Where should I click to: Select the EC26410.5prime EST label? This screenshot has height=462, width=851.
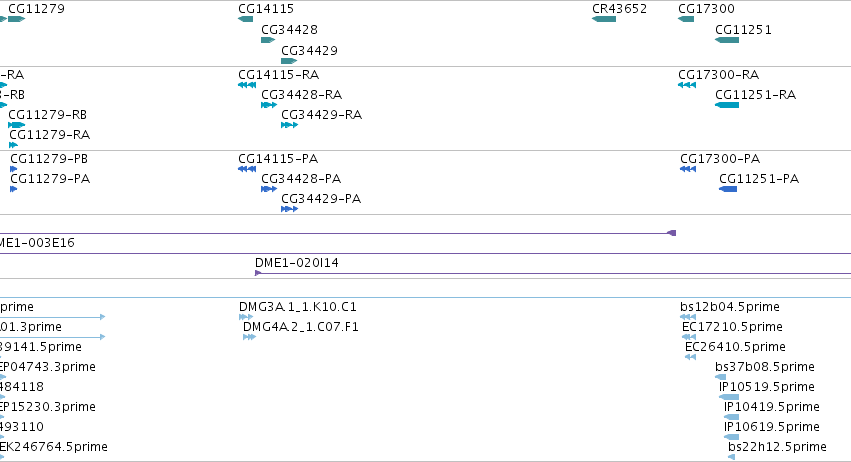pos(735,347)
